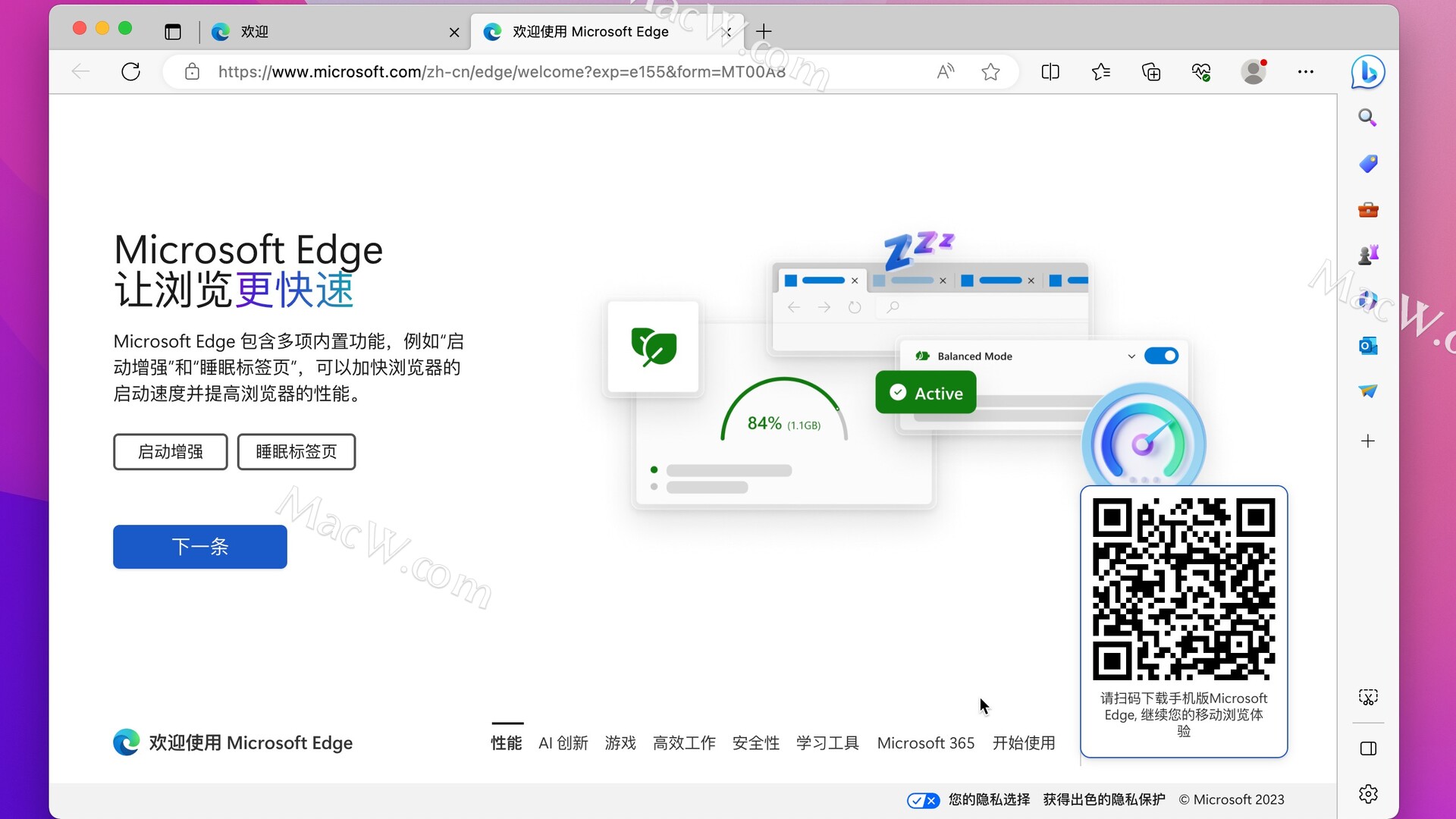Viewport: 1456px width, 819px height.
Task: Select the 性能 section tab
Action: [x=507, y=743]
